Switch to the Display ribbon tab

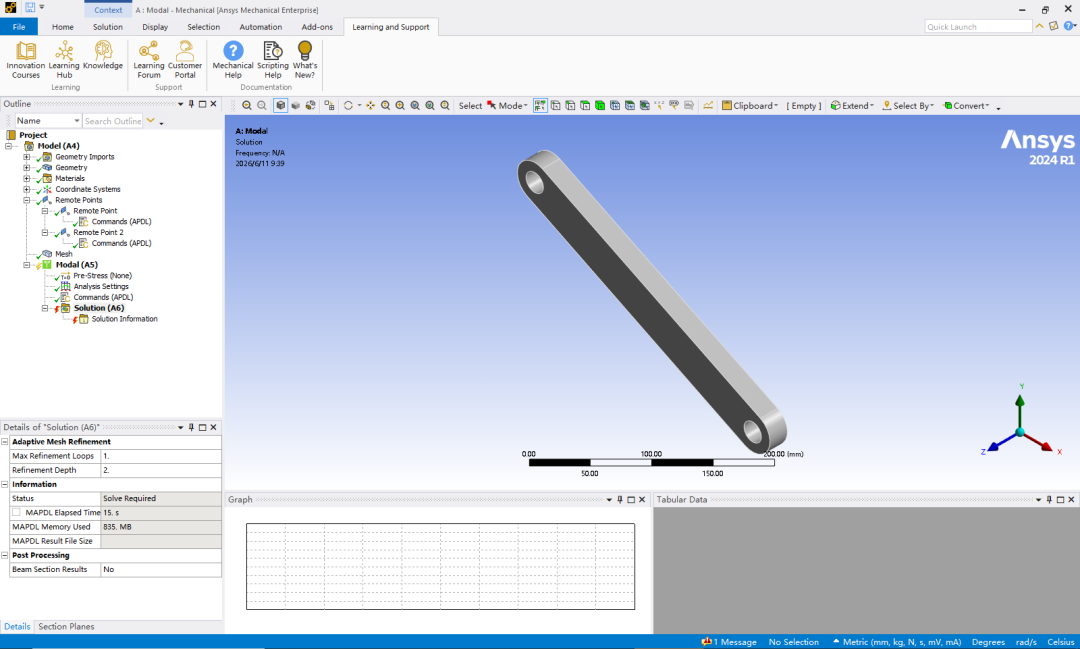155,27
